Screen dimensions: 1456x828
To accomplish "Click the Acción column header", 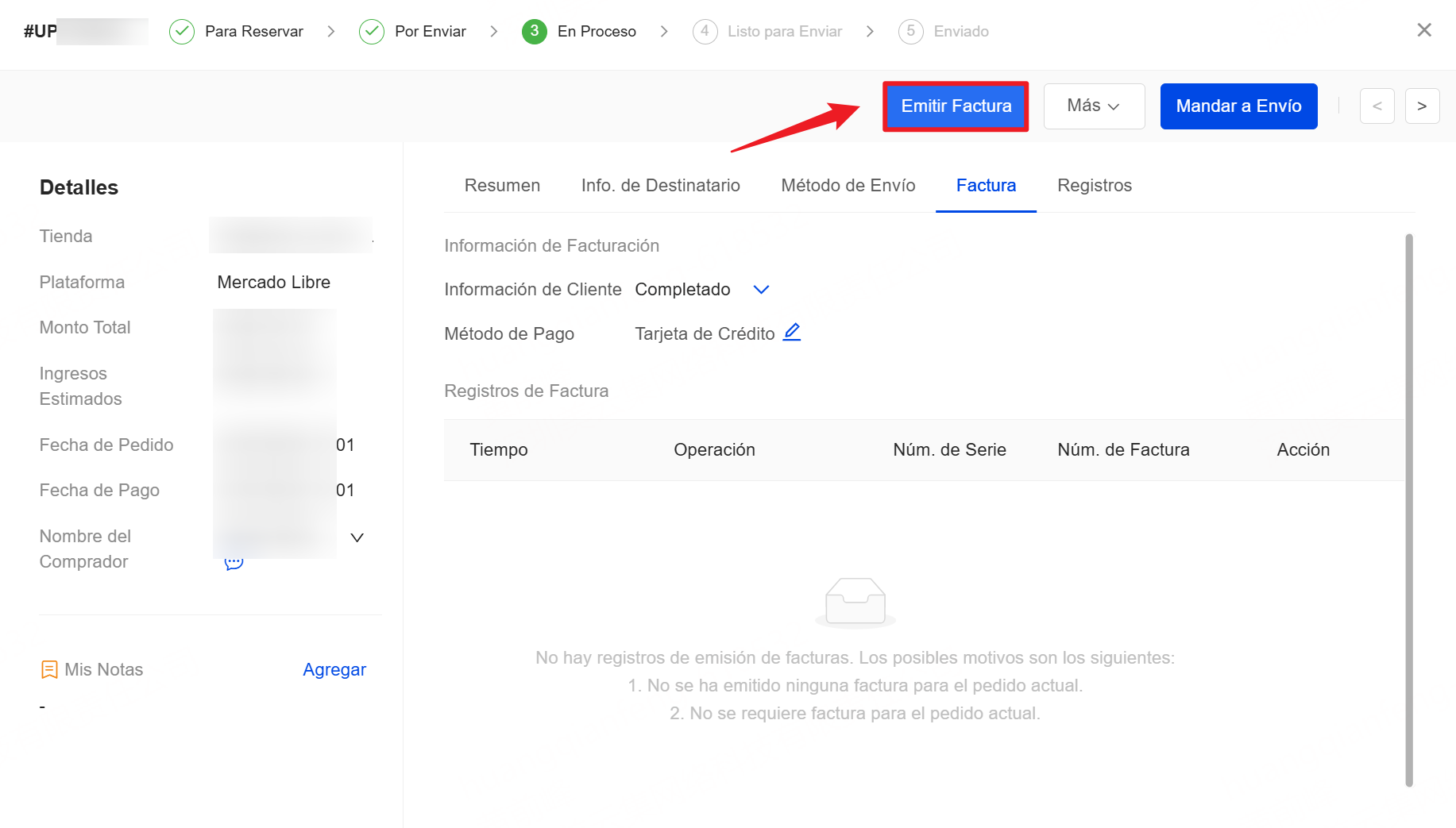I will (1303, 450).
